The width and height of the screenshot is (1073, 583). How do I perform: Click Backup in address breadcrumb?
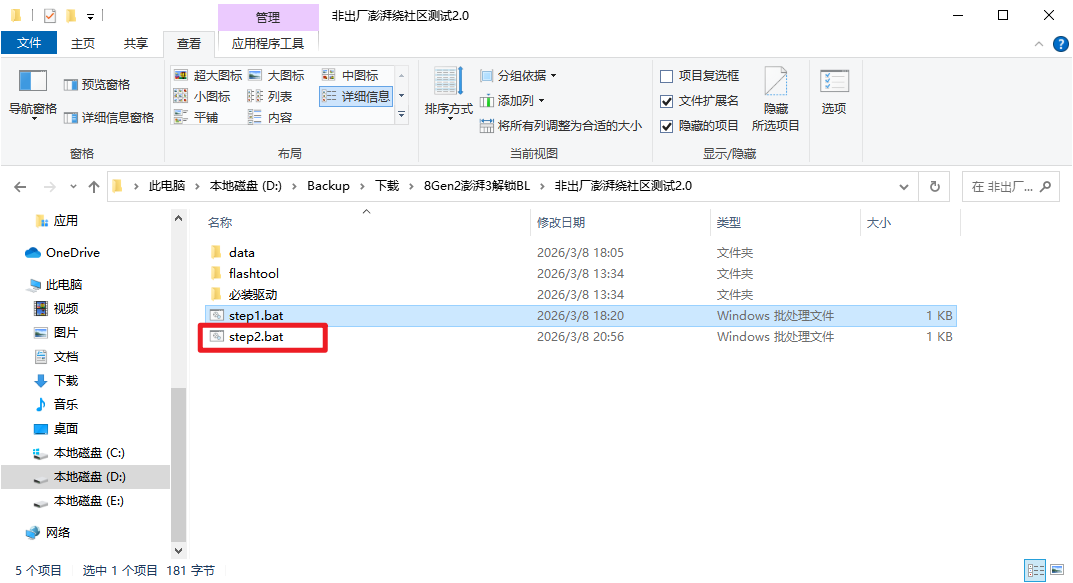pos(328,186)
